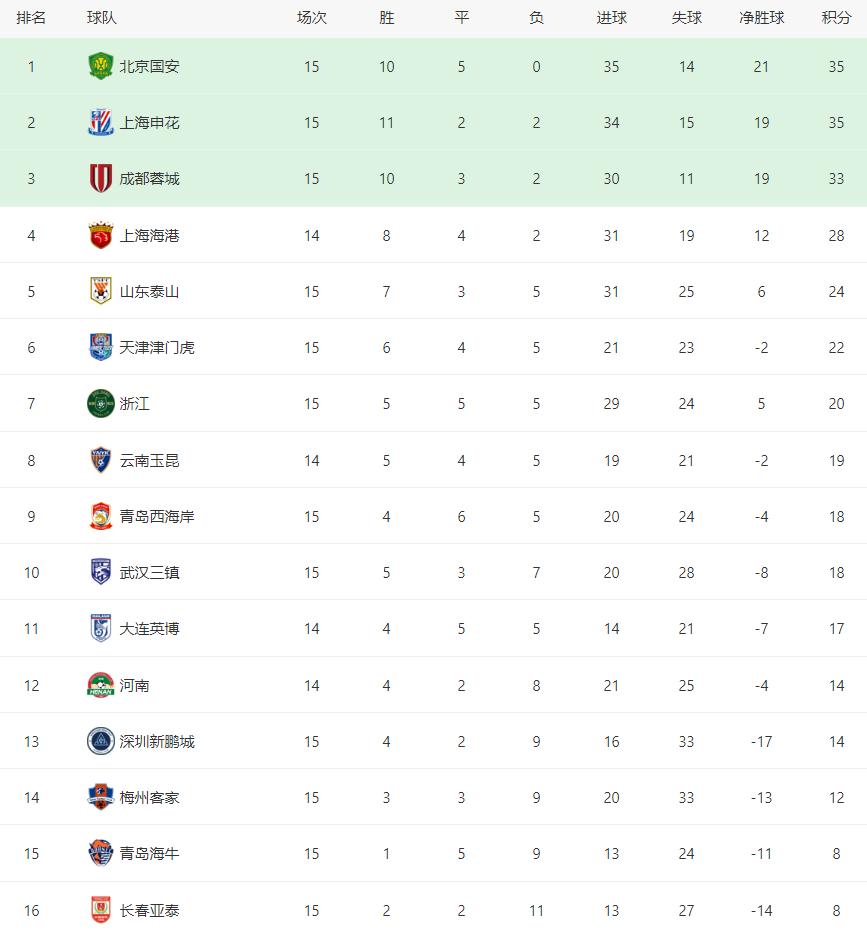This screenshot has height=933, width=867.
Task: Sort table by 积分 column header
Action: [836, 18]
